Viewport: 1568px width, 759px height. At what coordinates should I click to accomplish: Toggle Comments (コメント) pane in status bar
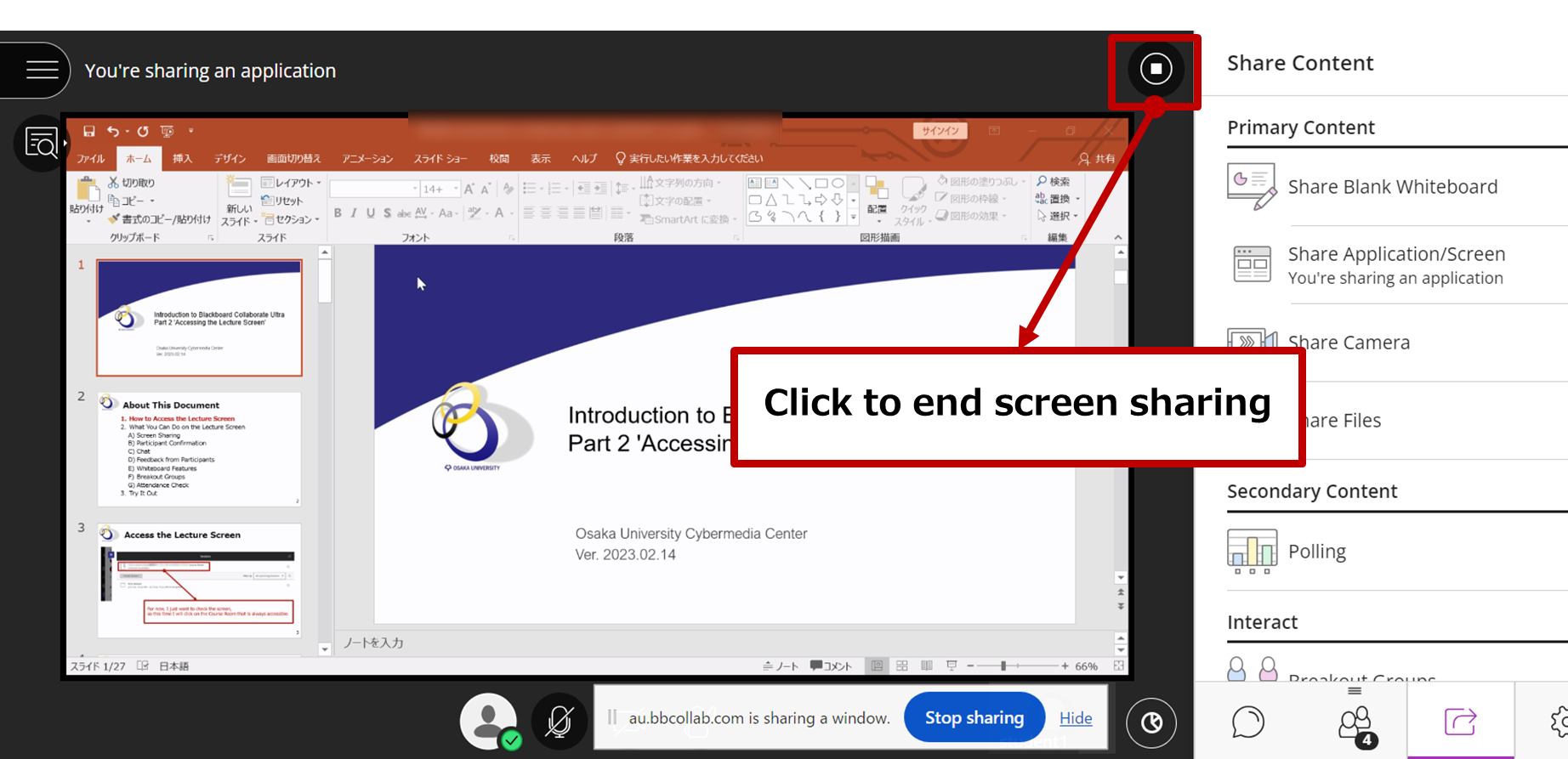[831, 666]
